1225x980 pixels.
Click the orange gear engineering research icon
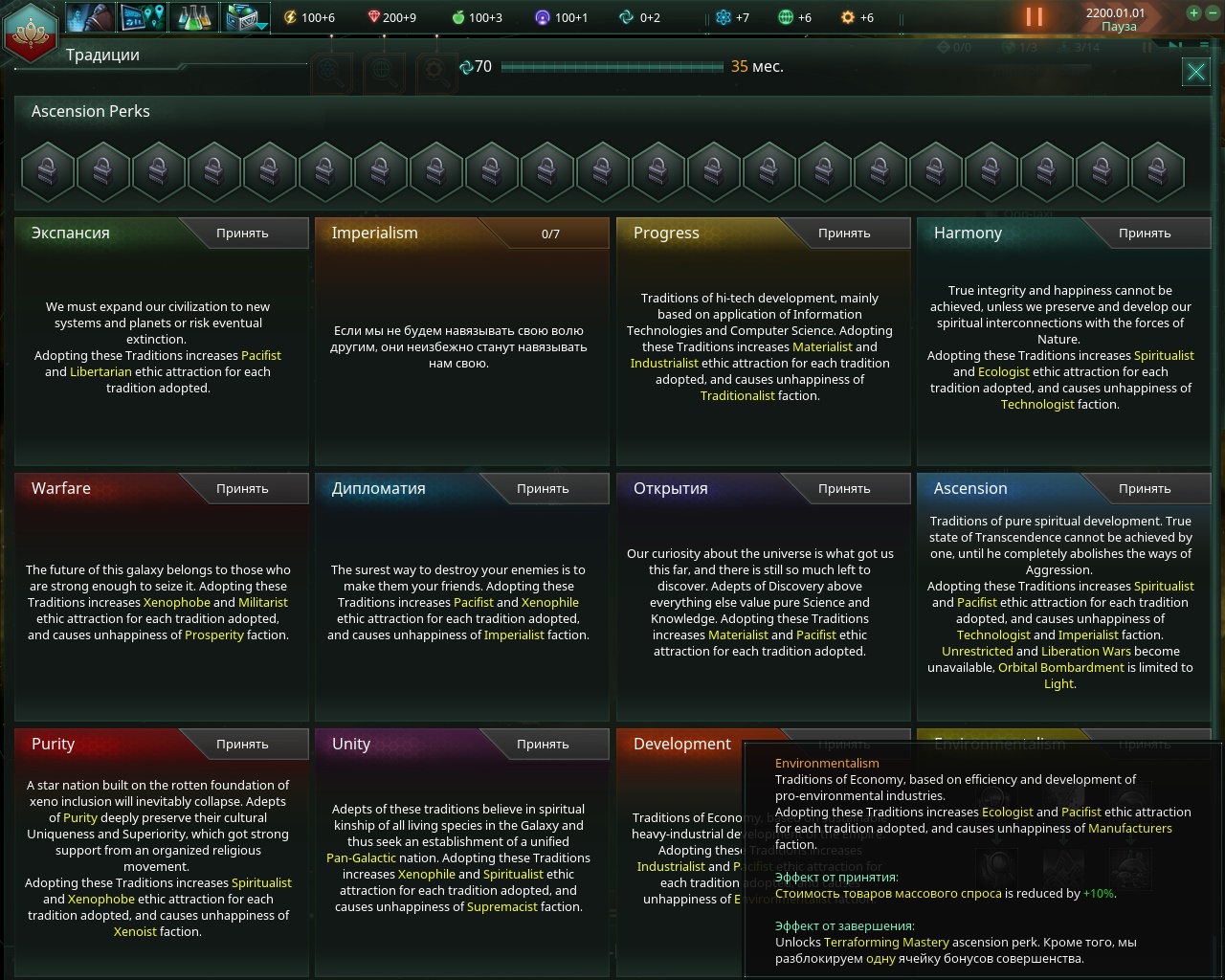pyautogui.click(x=848, y=17)
